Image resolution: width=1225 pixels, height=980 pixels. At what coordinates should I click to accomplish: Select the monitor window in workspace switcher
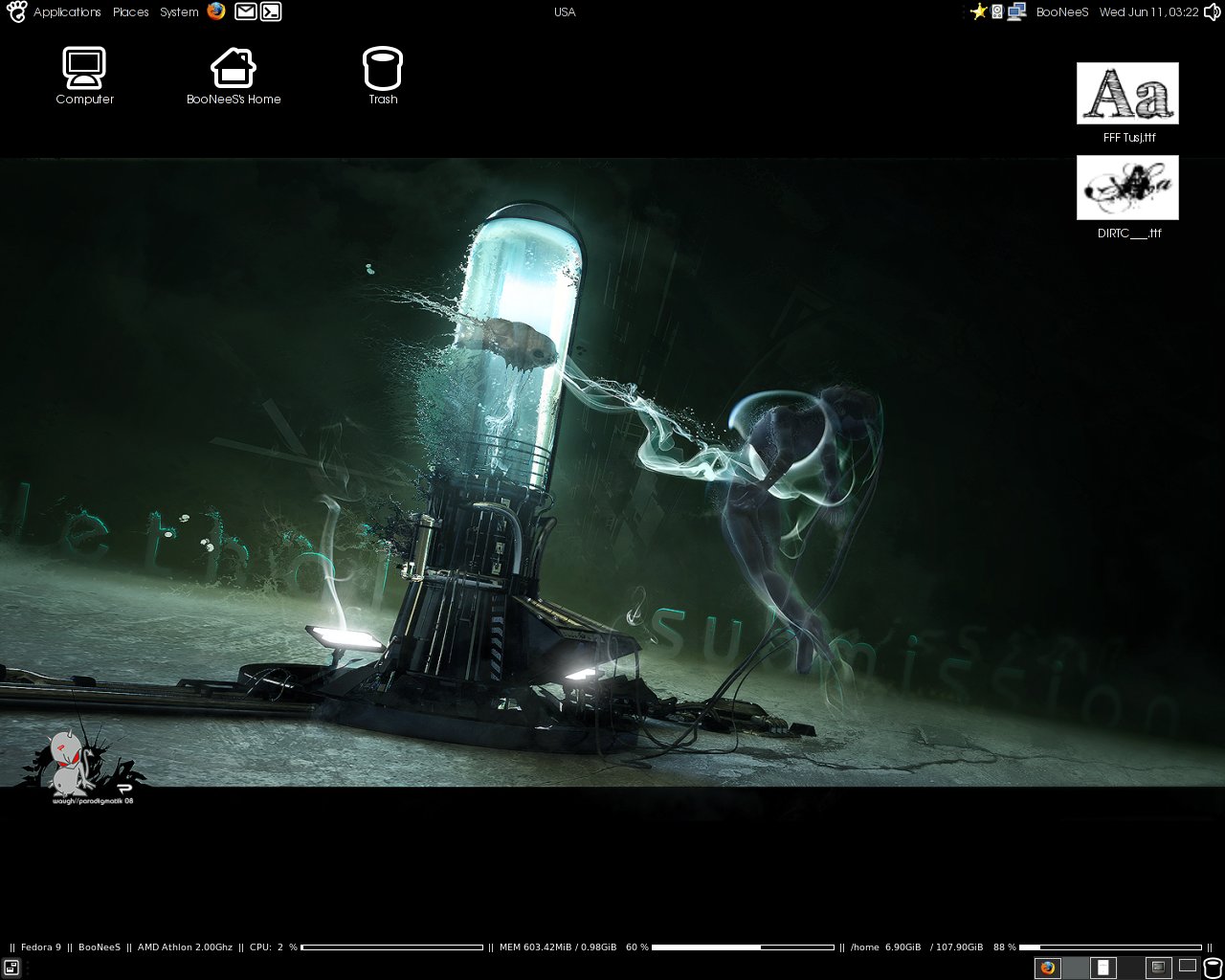tap(1158, 967)
